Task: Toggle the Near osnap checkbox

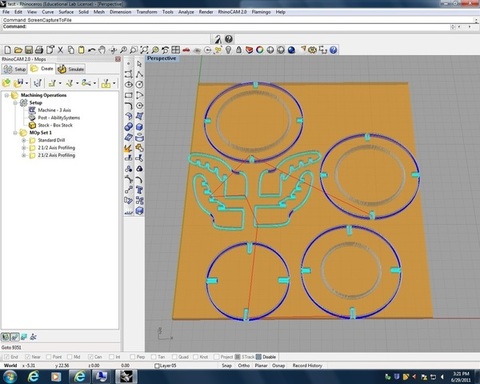Action: (27, 357)
